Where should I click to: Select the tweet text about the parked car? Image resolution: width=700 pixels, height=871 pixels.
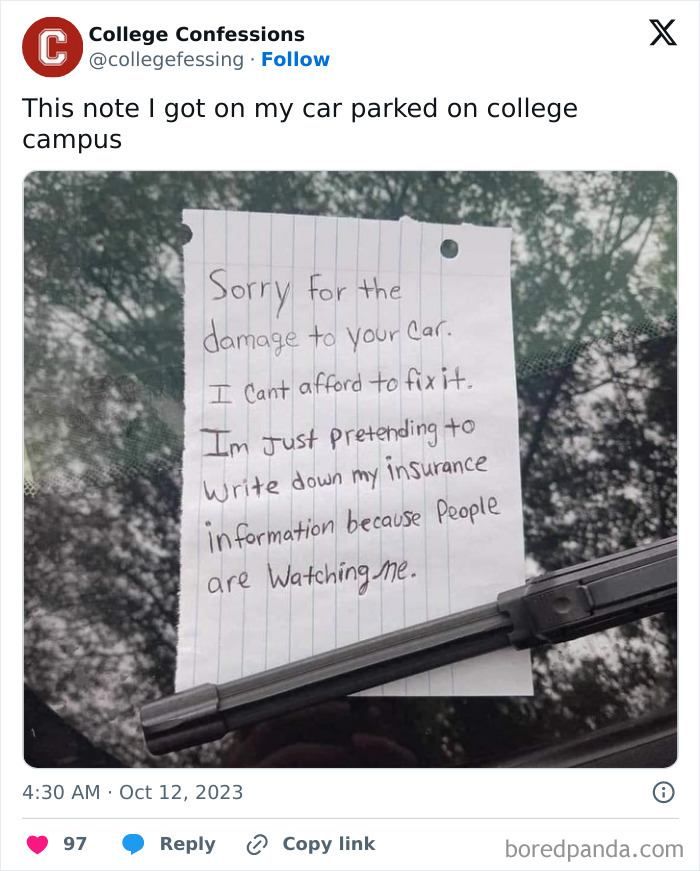click(x=300, y=123)
